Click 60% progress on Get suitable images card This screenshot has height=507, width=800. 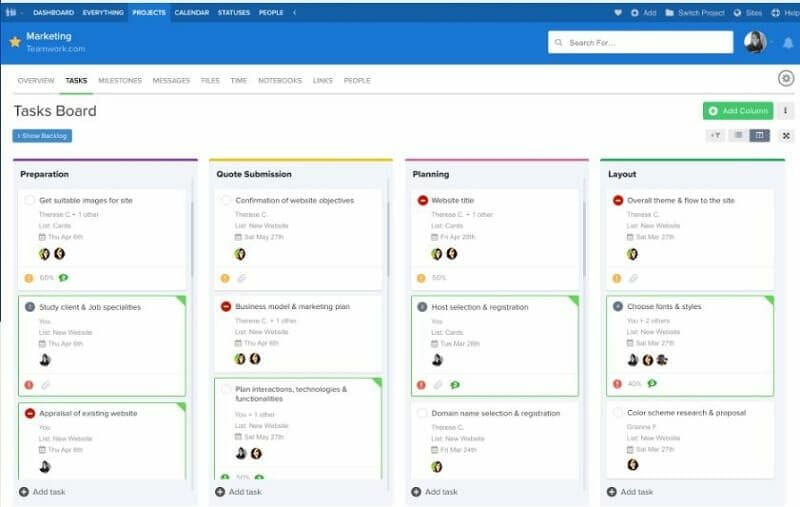click(x=46, y=278)
